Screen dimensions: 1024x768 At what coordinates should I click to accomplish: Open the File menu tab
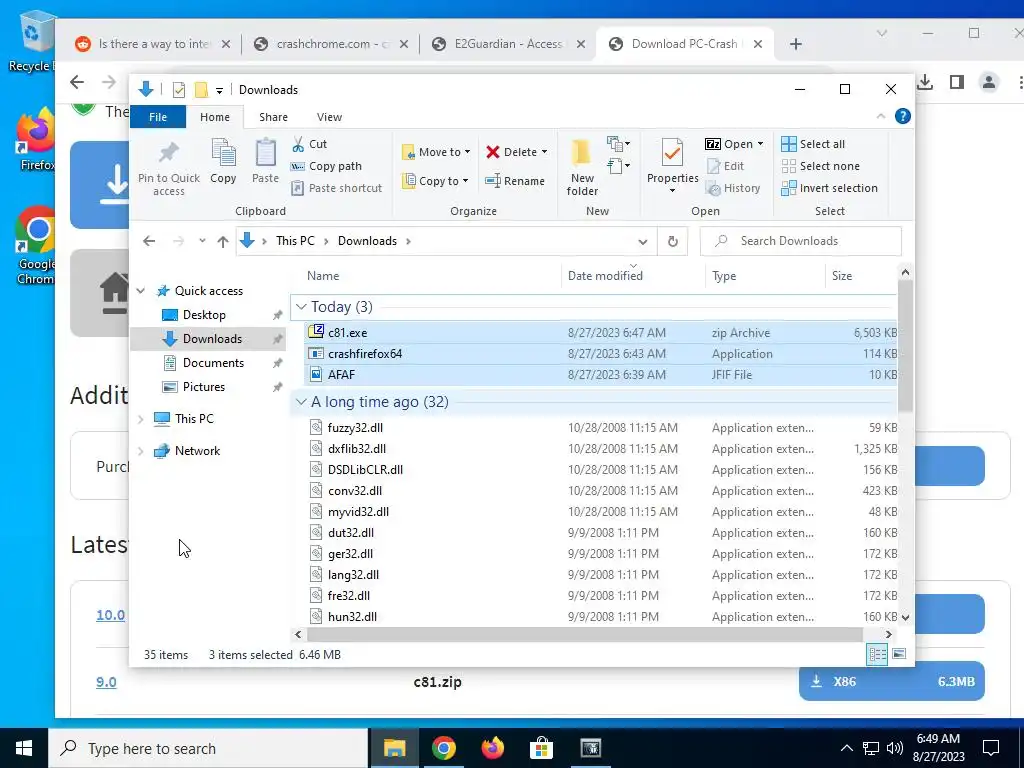click(x=158, y=117)
